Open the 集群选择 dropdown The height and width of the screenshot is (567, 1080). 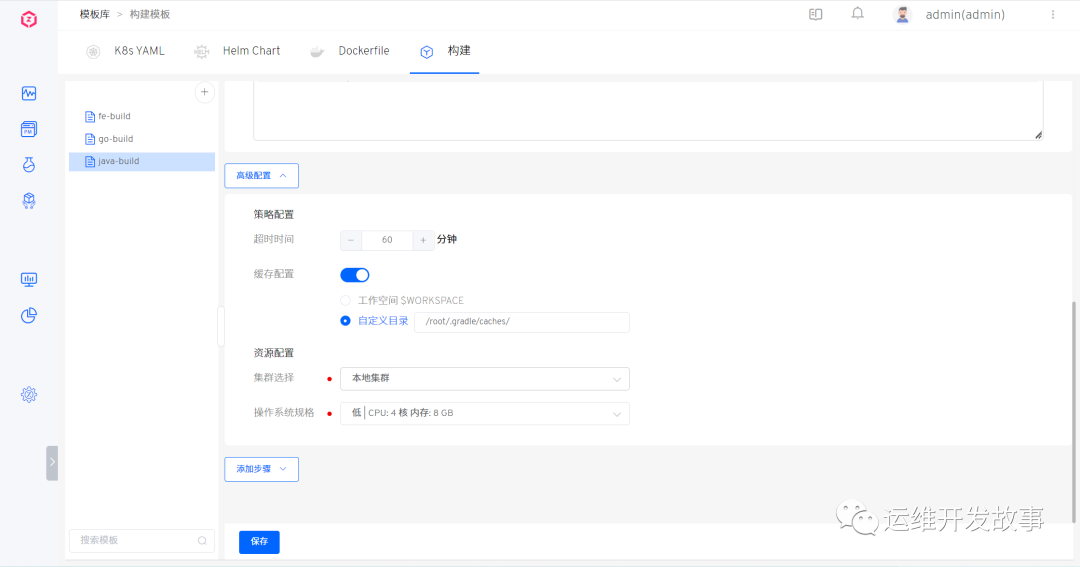click(x=485, y=378)
